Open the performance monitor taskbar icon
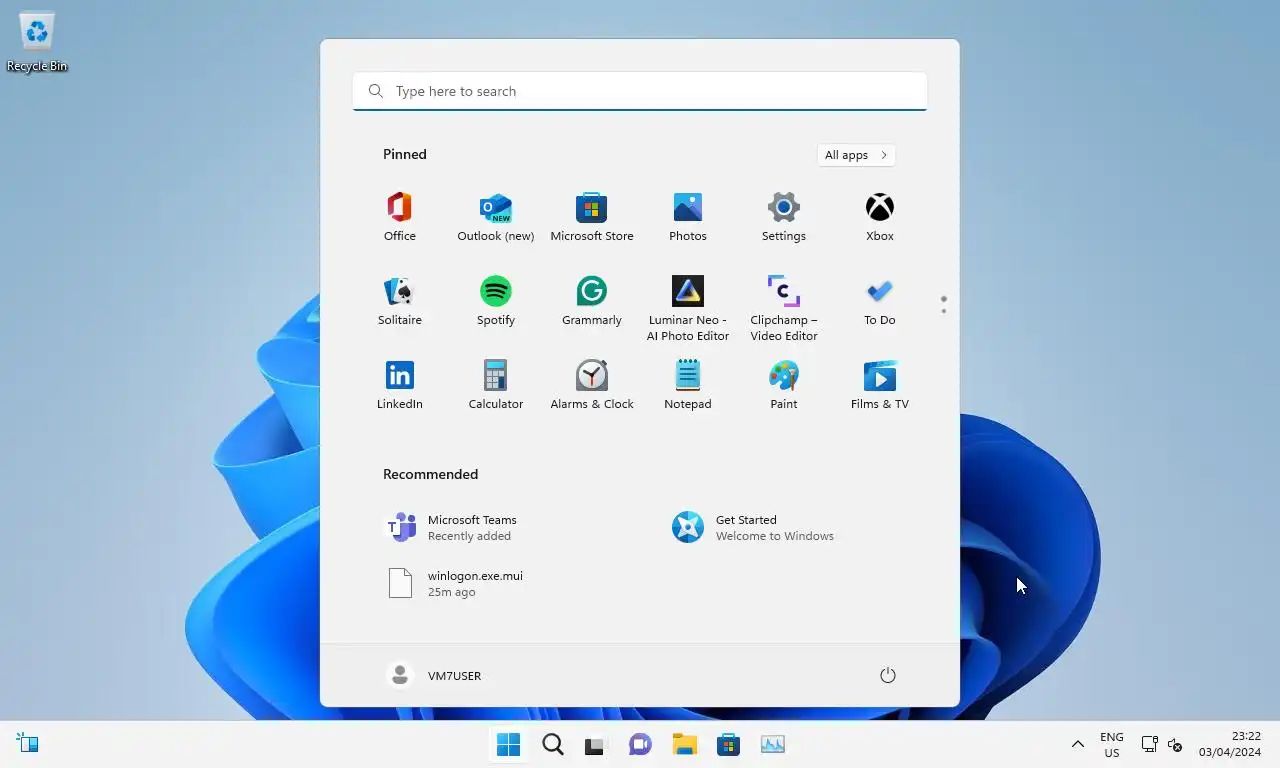The image size is (1280, 768). [x=773, y=744]
